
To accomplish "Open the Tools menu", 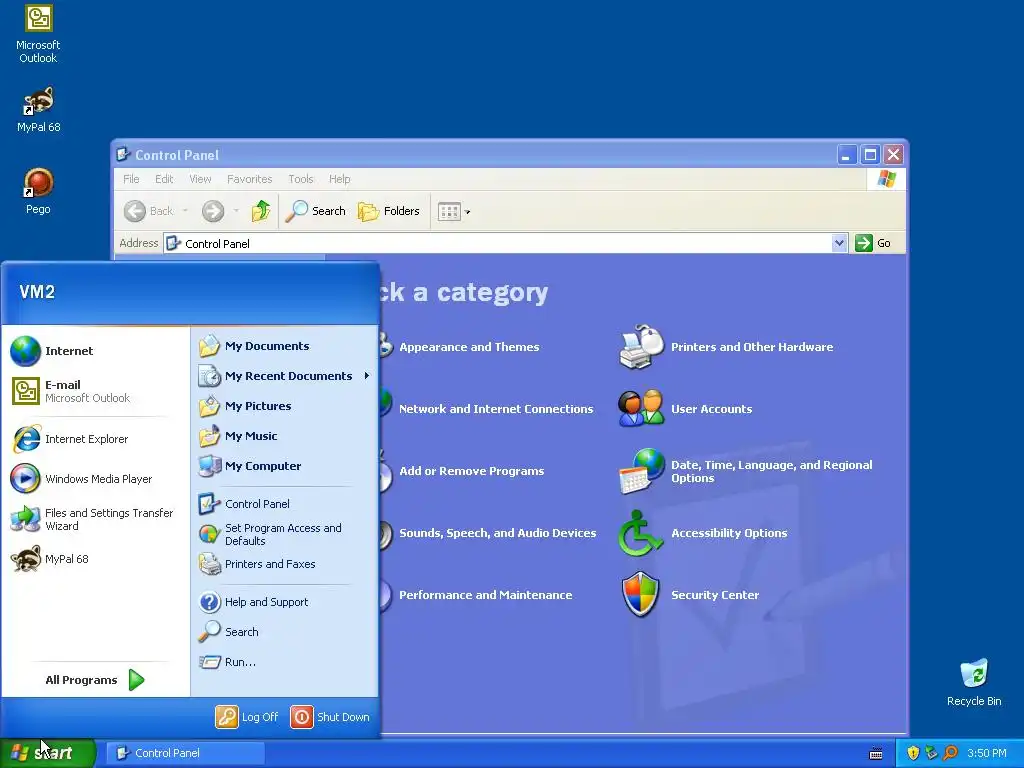I will (301, 179).
